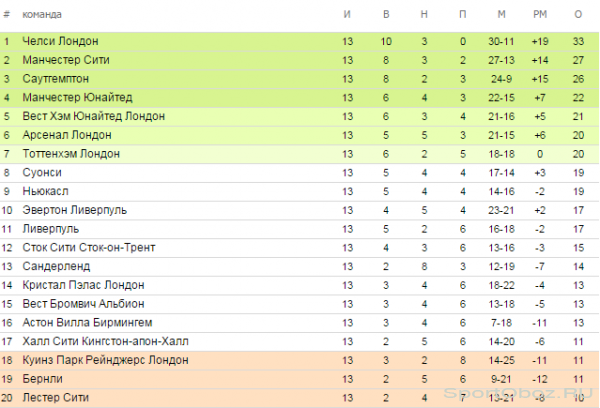This screenshot has height=408, width=600.
Task: Click the SportOboz.RU watermark
Action: coord(518,393)
